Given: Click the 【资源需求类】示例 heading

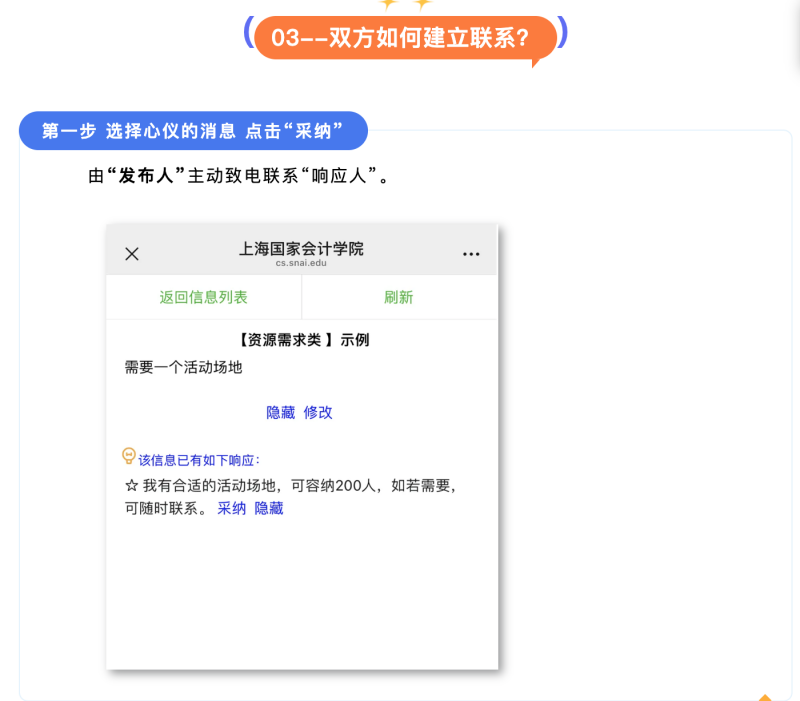Looking at the screenshot, I should (301, 340).
